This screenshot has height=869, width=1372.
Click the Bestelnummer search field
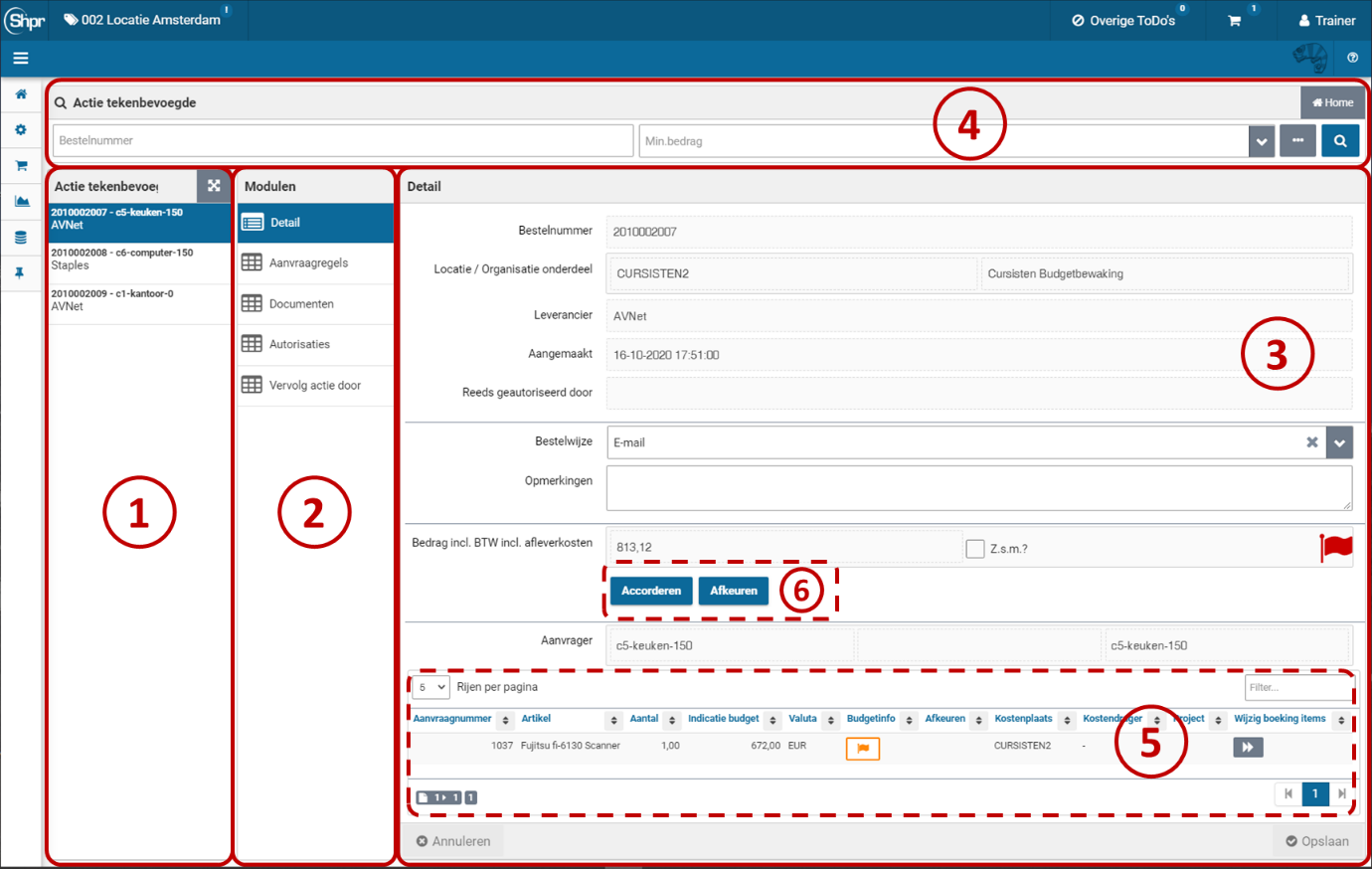(x=343, y=141)
